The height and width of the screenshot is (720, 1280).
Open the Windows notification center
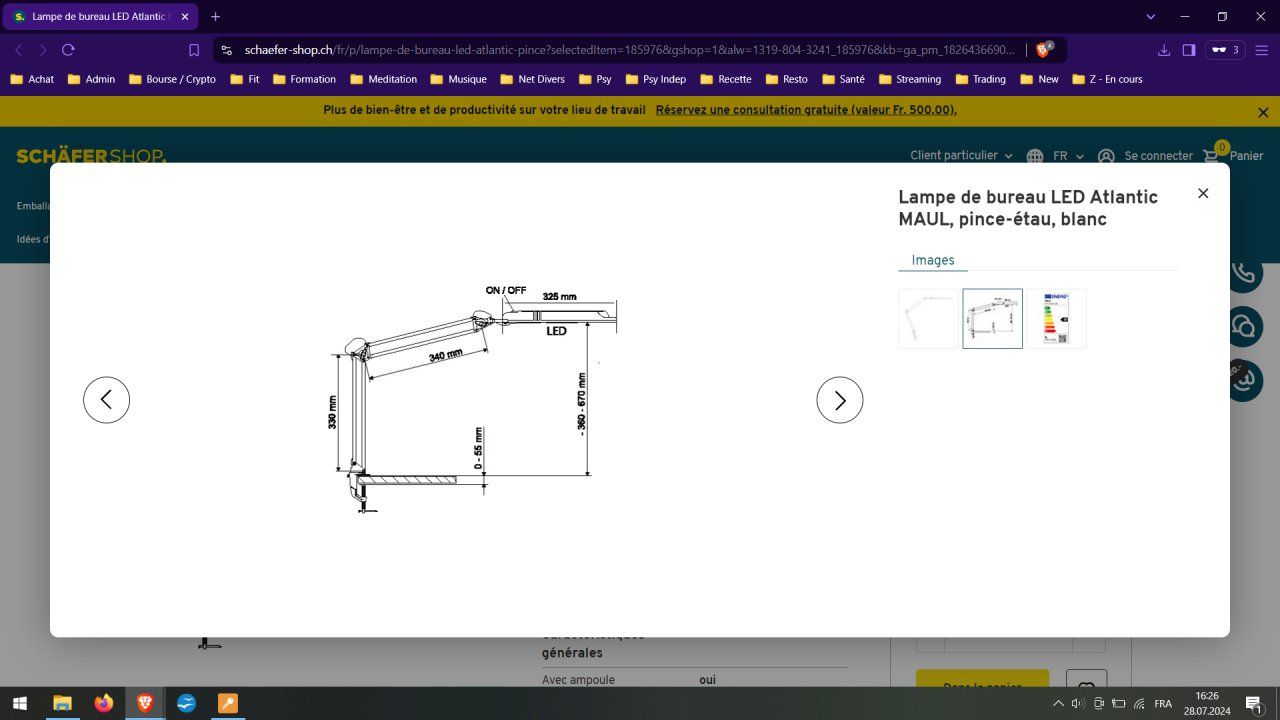click(x=1253, y=704)
